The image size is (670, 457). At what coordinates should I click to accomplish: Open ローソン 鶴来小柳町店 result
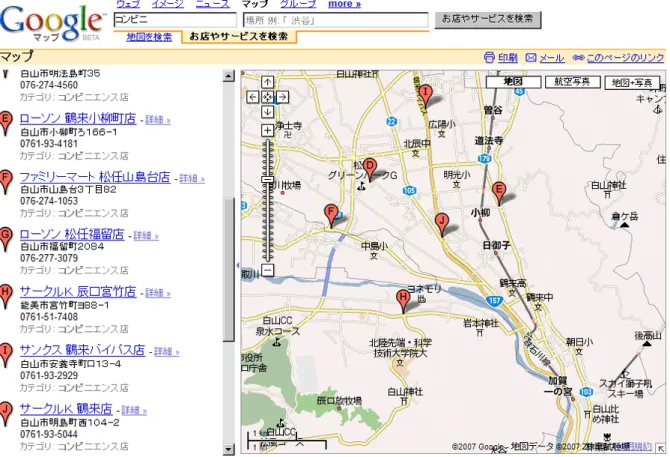point(78,118)
